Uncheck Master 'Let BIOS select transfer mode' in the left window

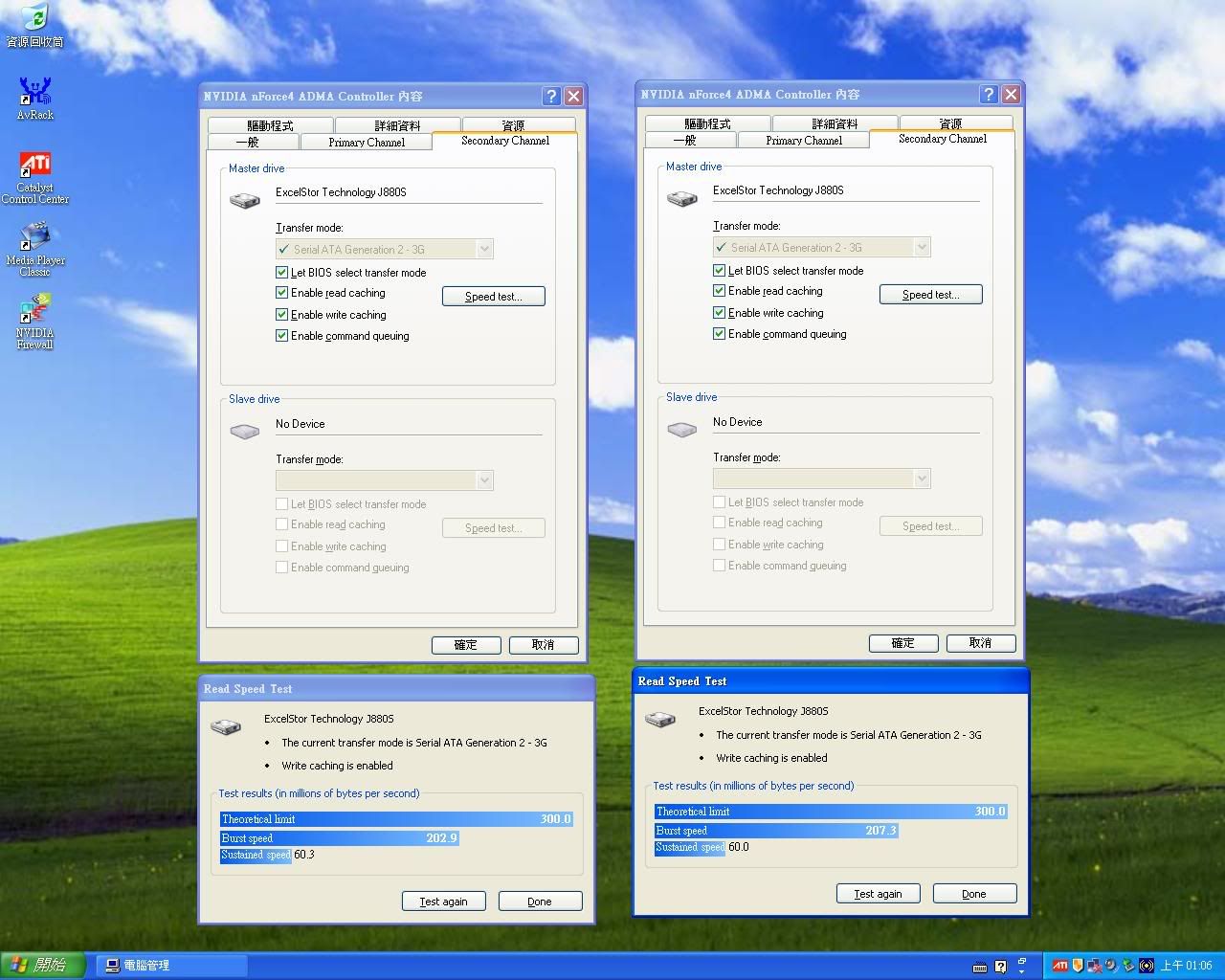tap(281, 273)
